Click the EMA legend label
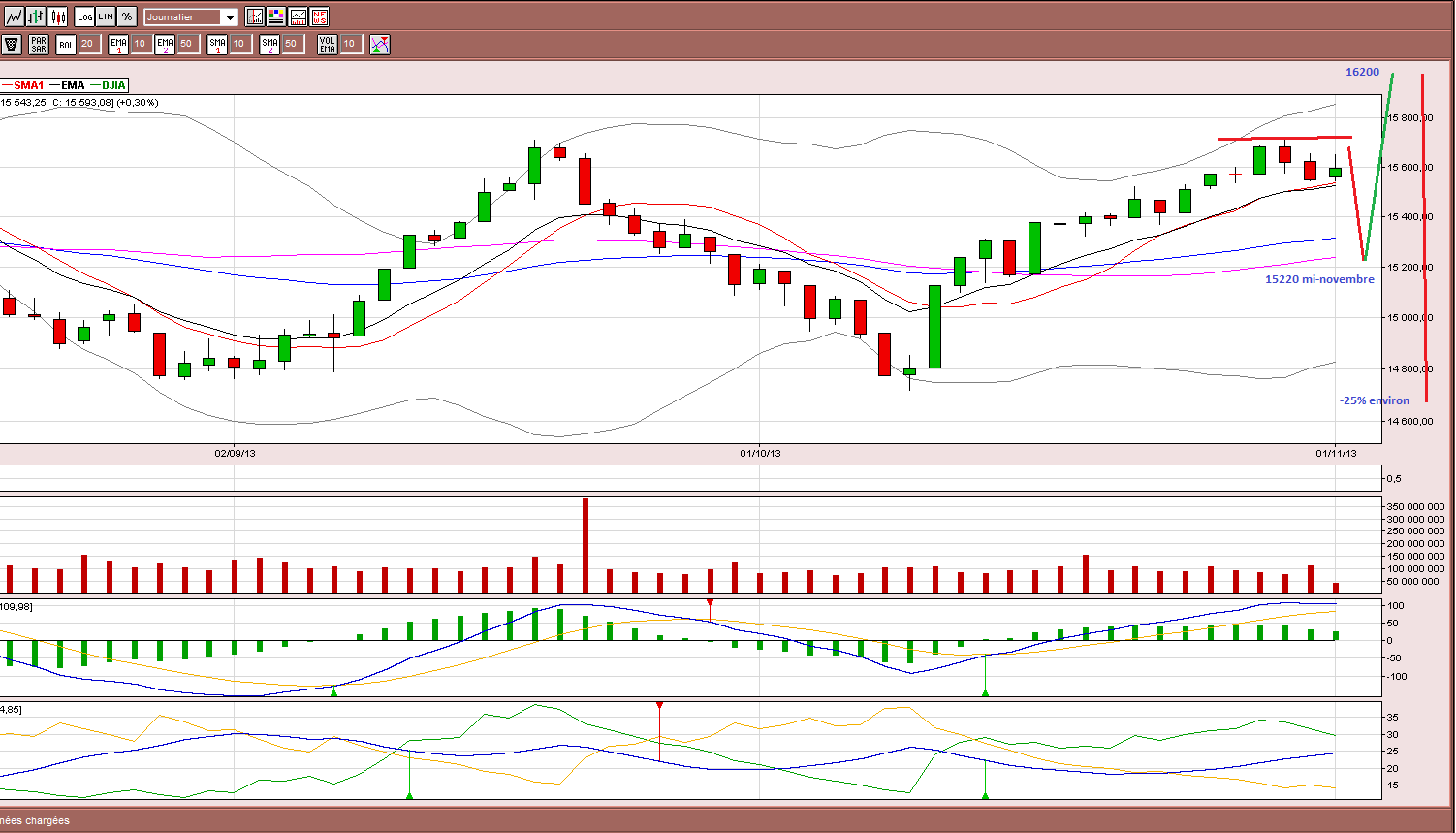The height and width of the screenshot is (833, 1456). point(73,85)
